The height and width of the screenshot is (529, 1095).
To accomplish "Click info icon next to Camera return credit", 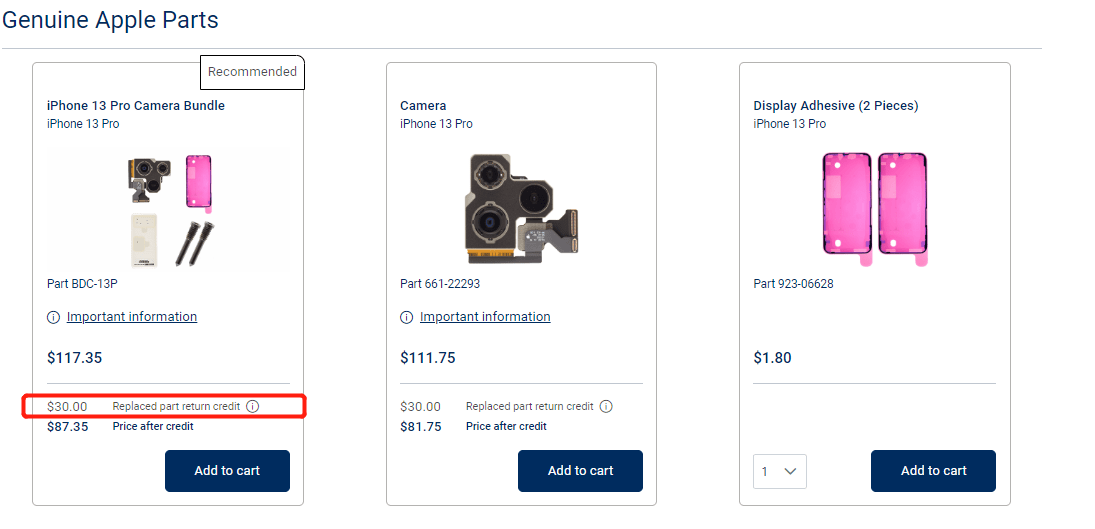I will click(606, 406).
